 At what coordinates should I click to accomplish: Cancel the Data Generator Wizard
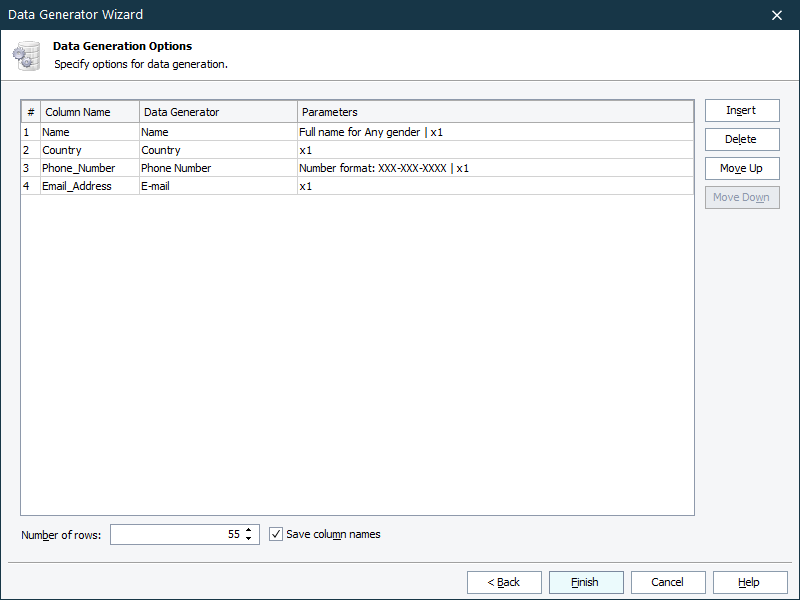tap(668, 582)
